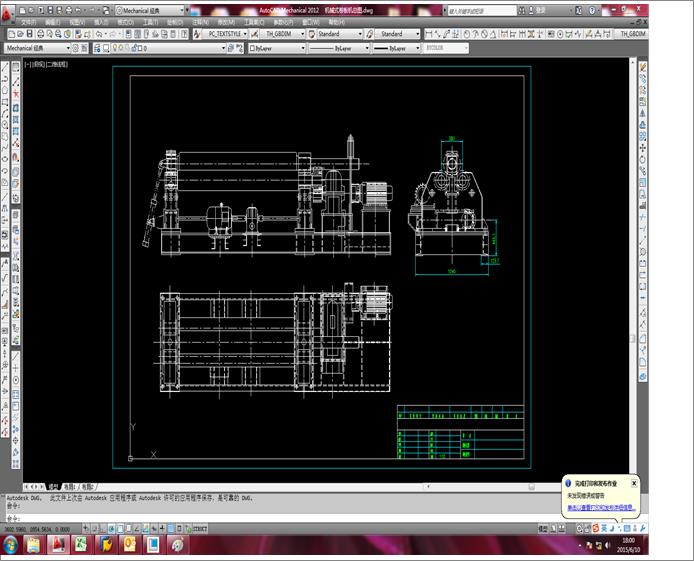Image resolution: width=694 pixels, height=561 pixels.
Task: Toggle the STRUCT button in the status bar
Action: 200,528
